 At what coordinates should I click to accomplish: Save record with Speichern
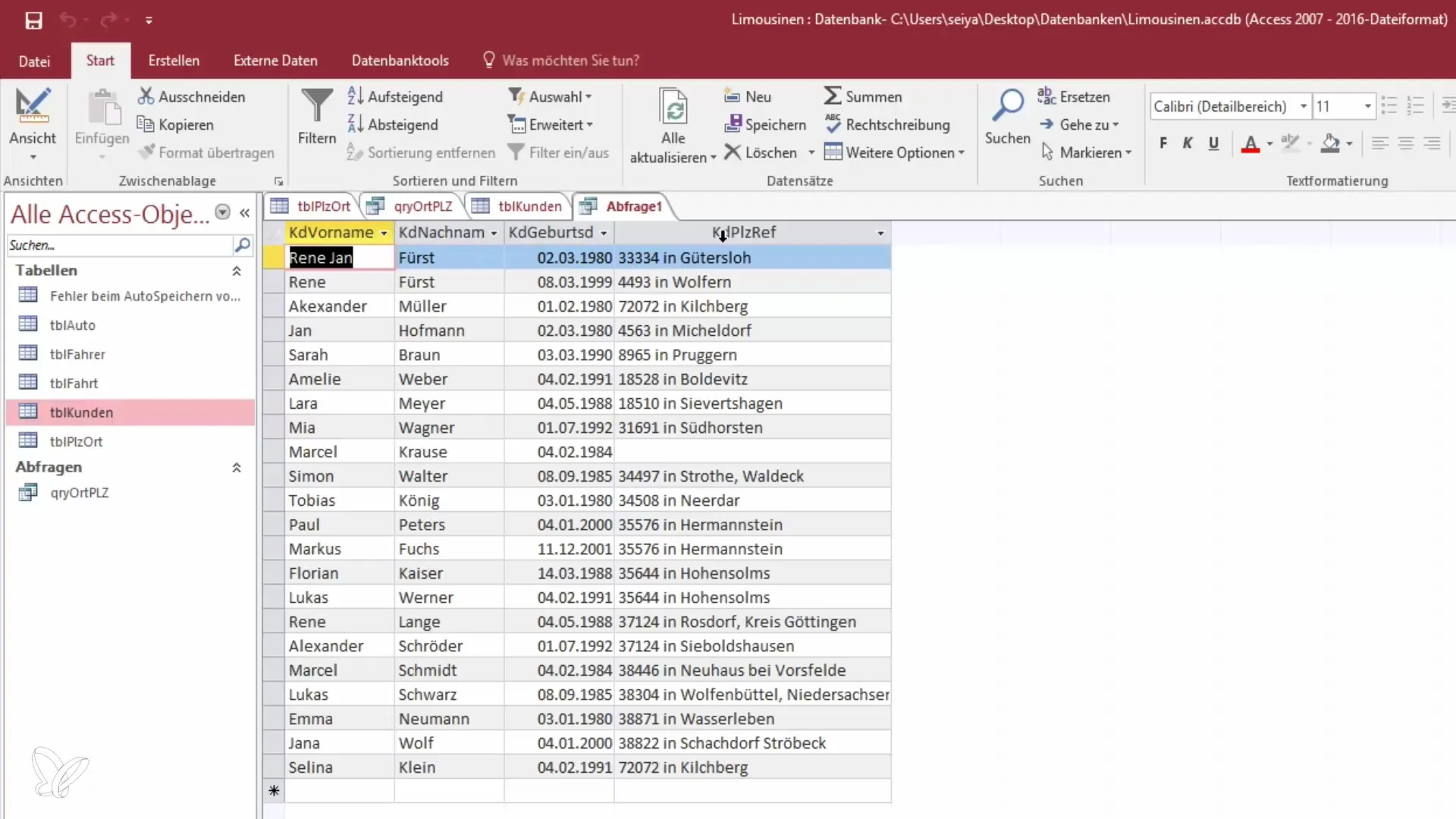pos(765,124)
